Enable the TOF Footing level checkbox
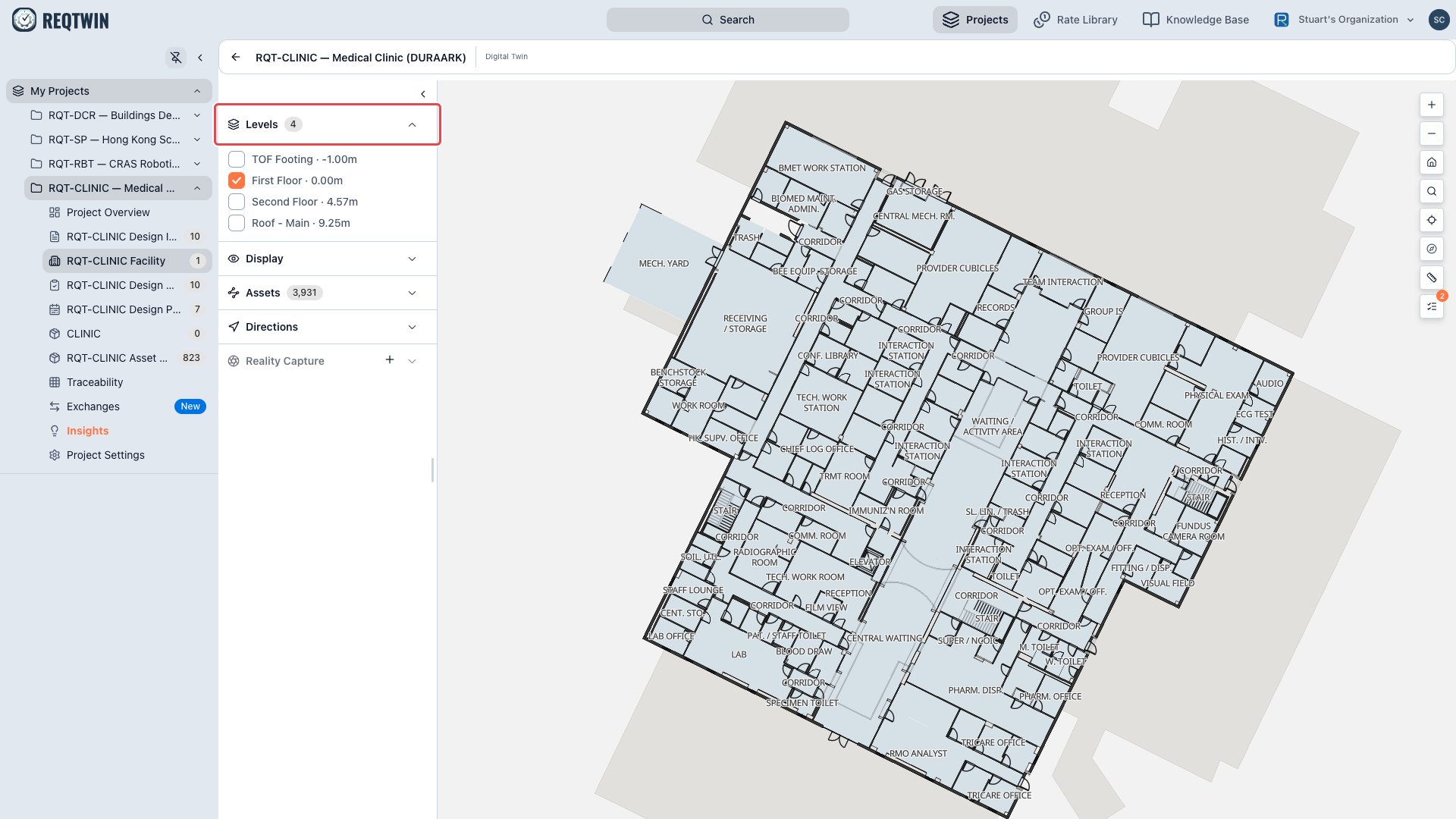This screenshot has height=819, width=1456. (x=237, y=159)
